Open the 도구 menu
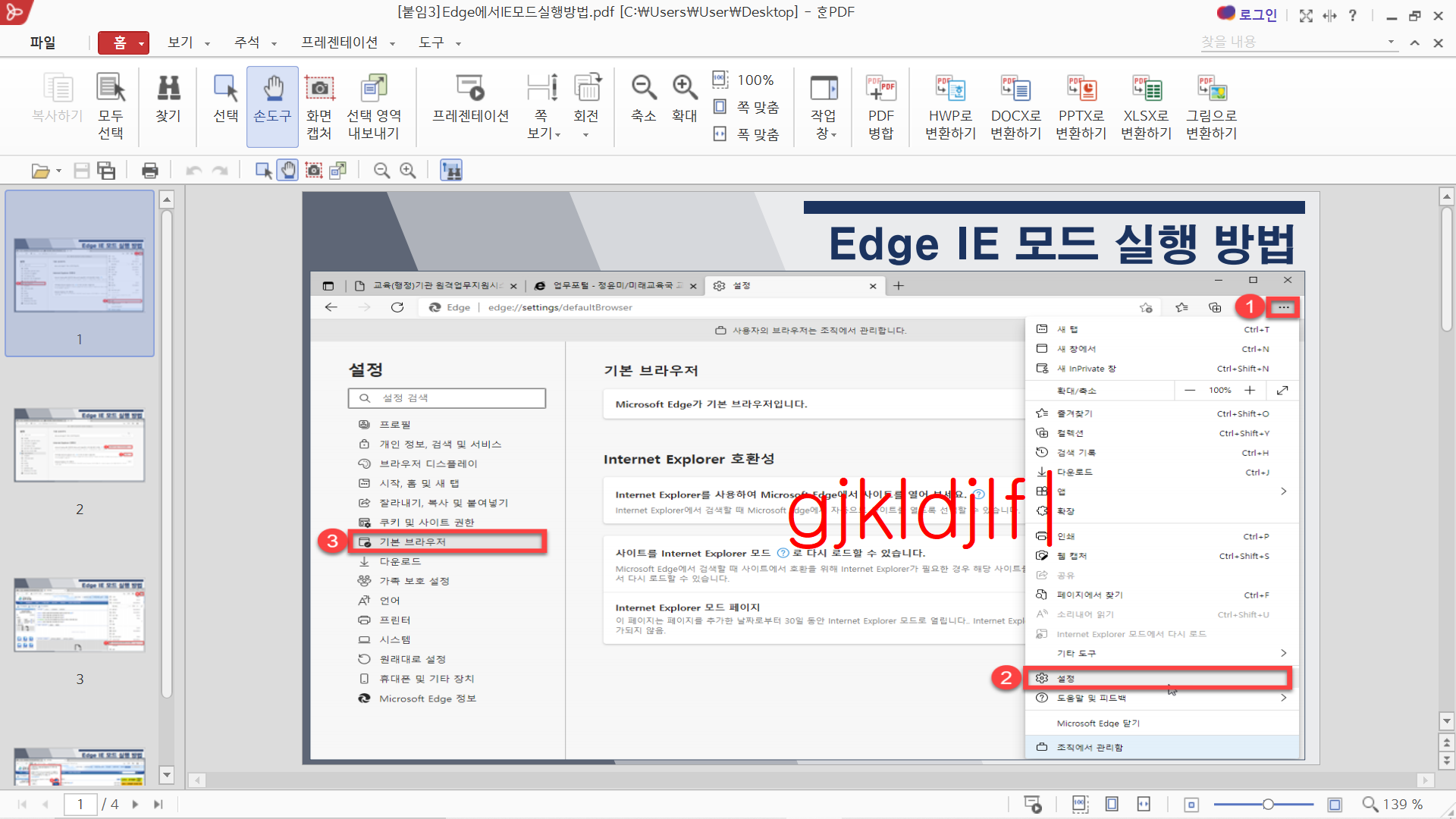This screenshot has height=819, width=1456. point(431,42)
